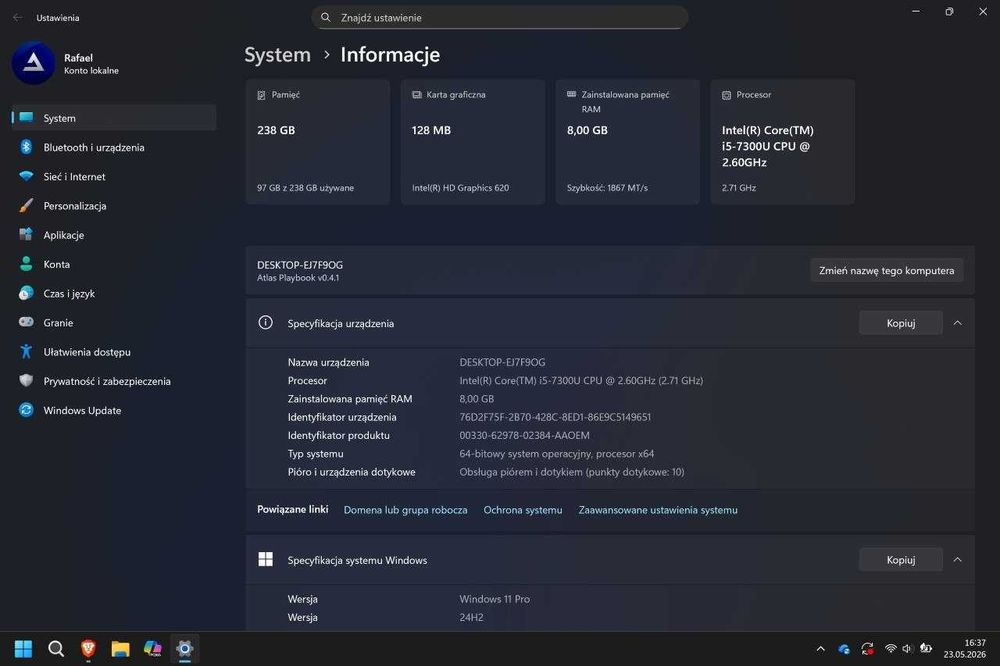Click the sync status tray icon

(867, 649)
